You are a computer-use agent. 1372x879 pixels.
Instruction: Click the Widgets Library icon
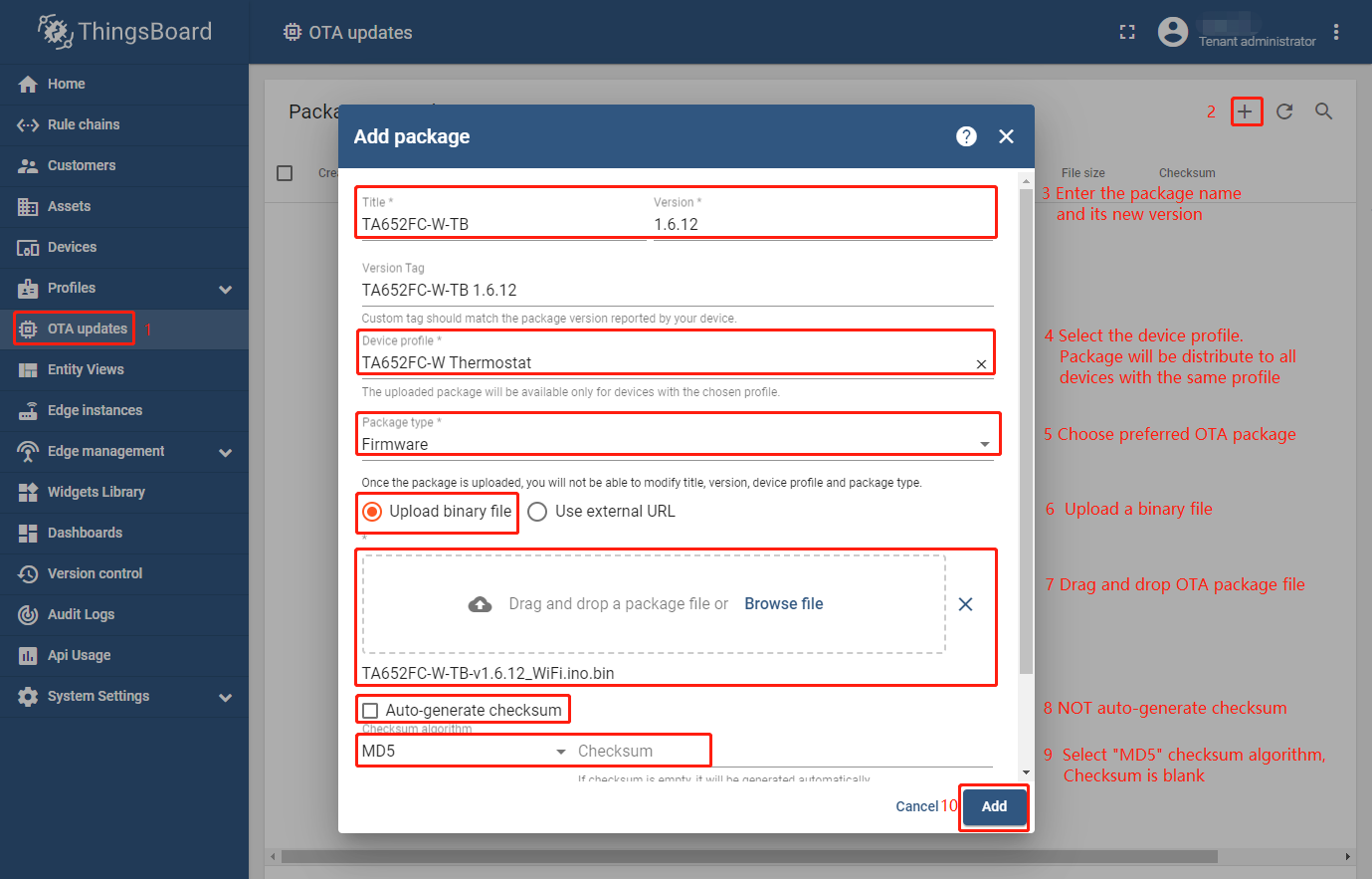point(28,492)
